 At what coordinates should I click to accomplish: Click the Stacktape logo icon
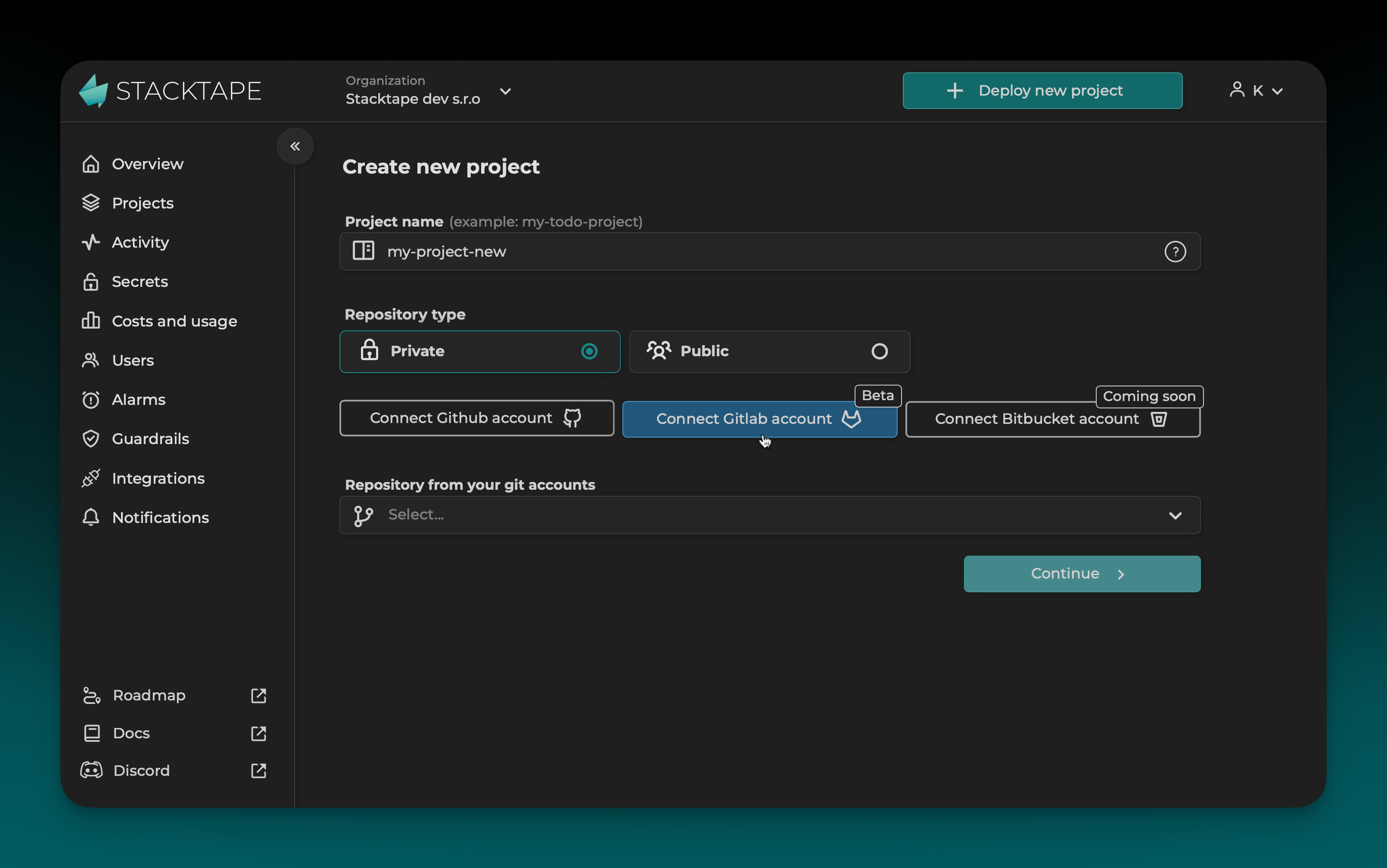(93, 91)
